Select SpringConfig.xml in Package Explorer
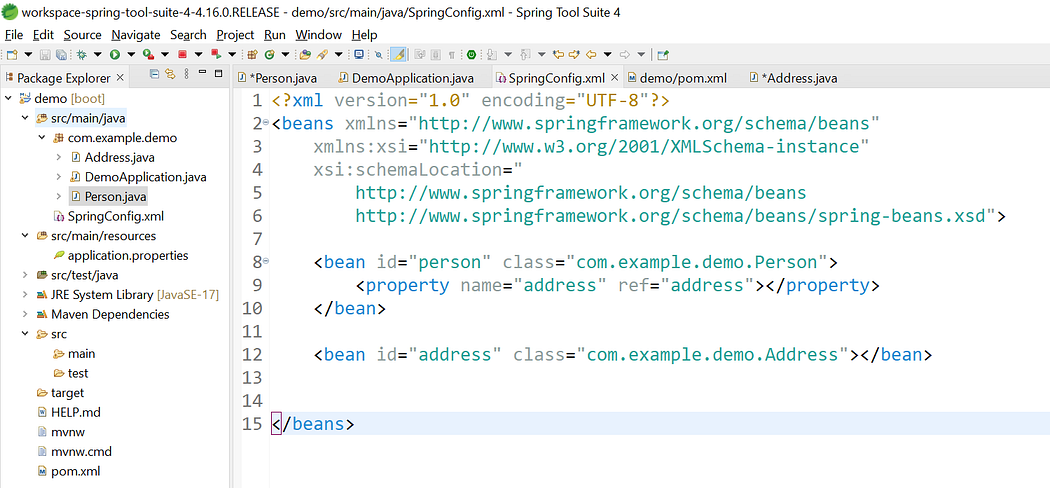The width and height of the screenshot is (1050, 488). point(108,216)
